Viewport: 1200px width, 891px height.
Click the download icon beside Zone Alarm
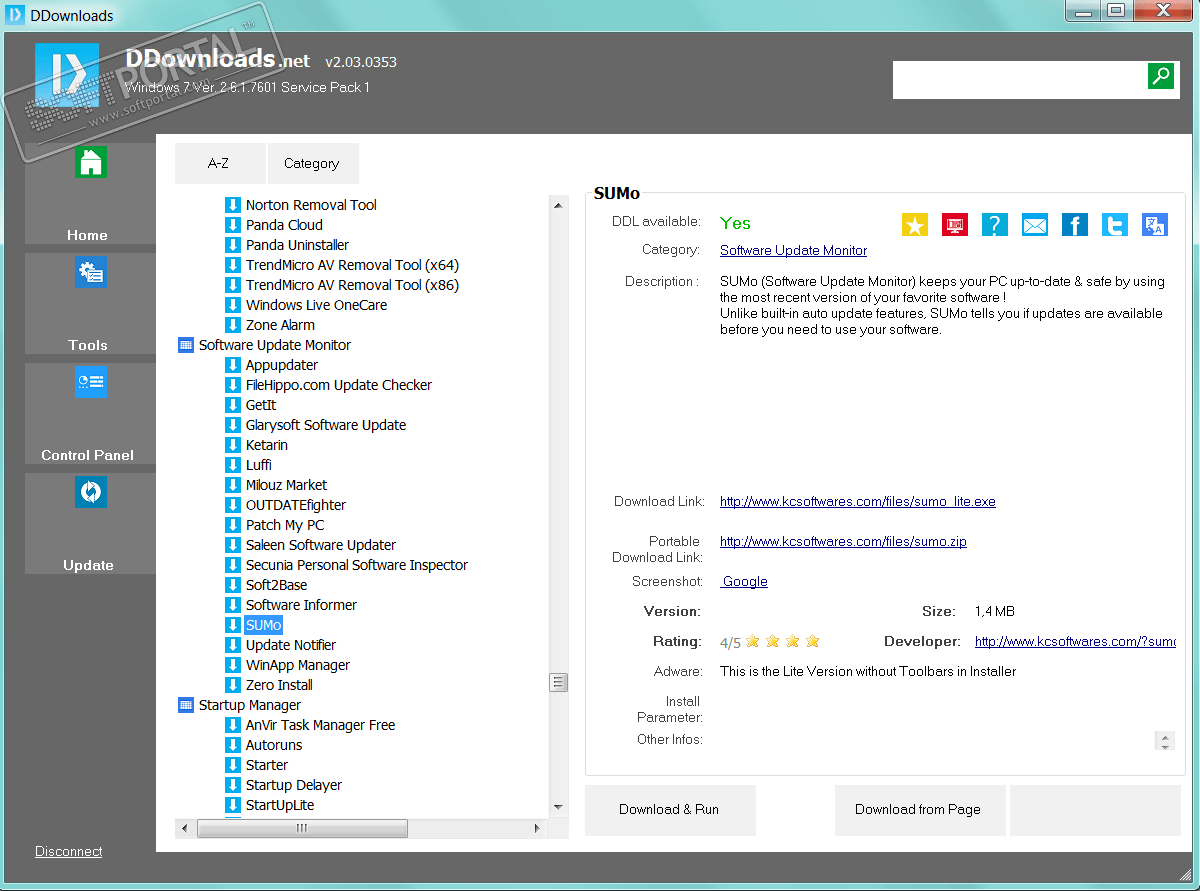233,325
